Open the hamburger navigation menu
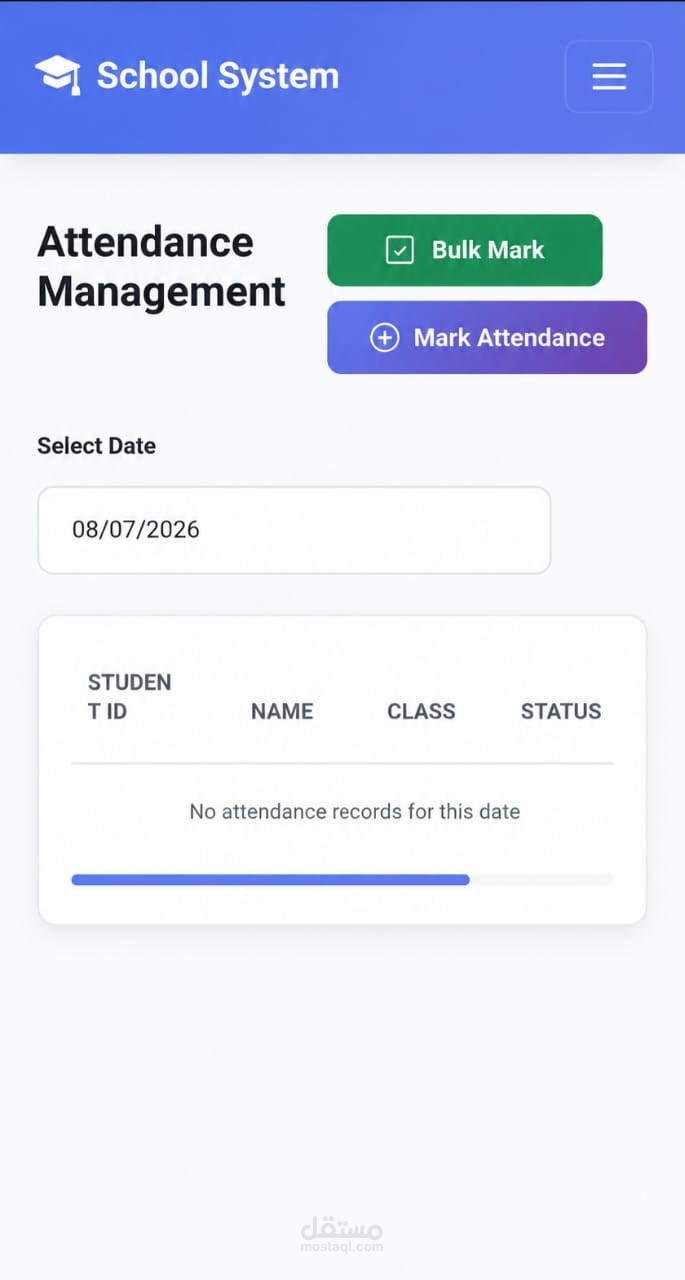Viewport: 685px width, 1280px height. [609, 76]
